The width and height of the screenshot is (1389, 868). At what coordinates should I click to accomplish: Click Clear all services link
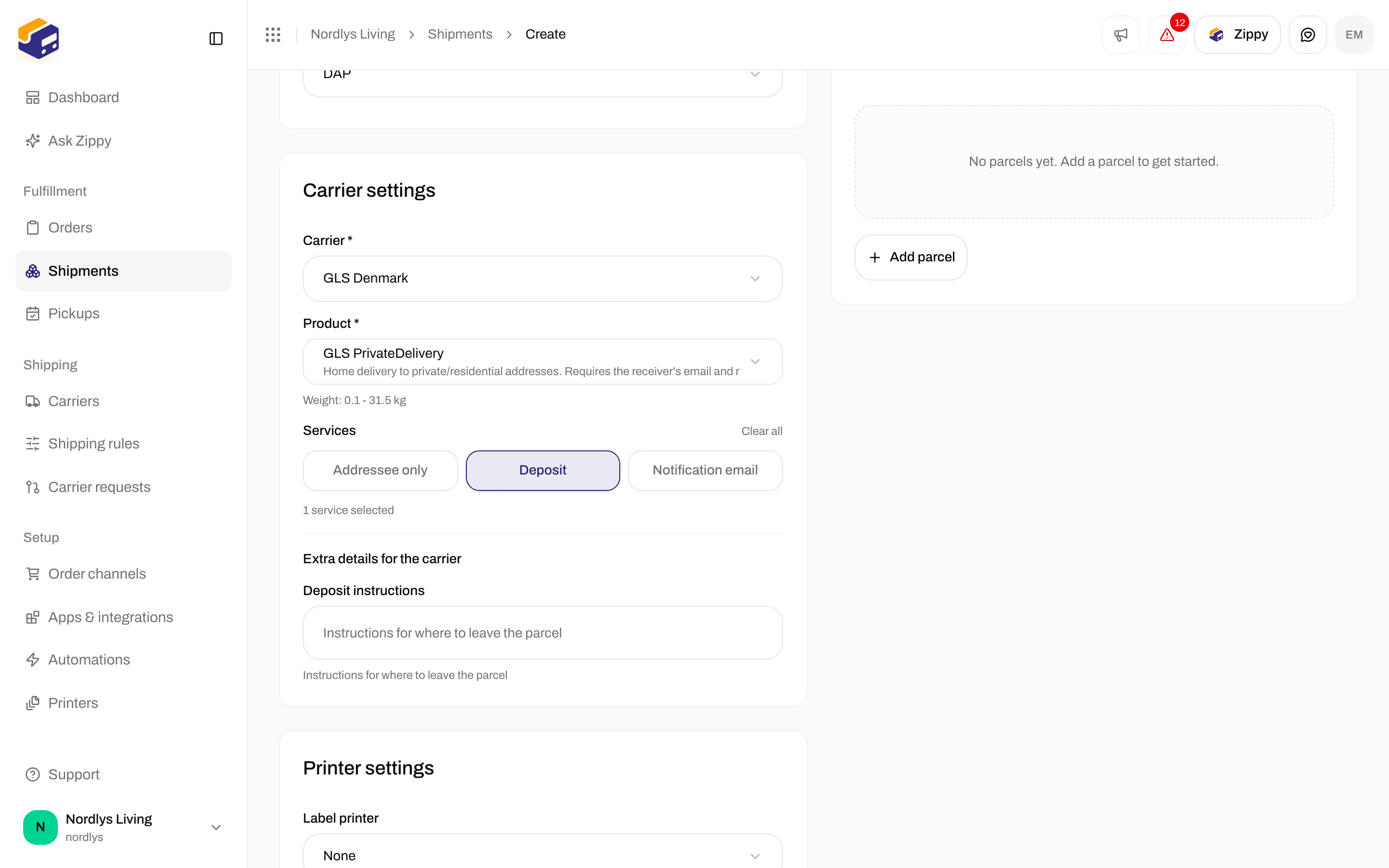[762, 431]
